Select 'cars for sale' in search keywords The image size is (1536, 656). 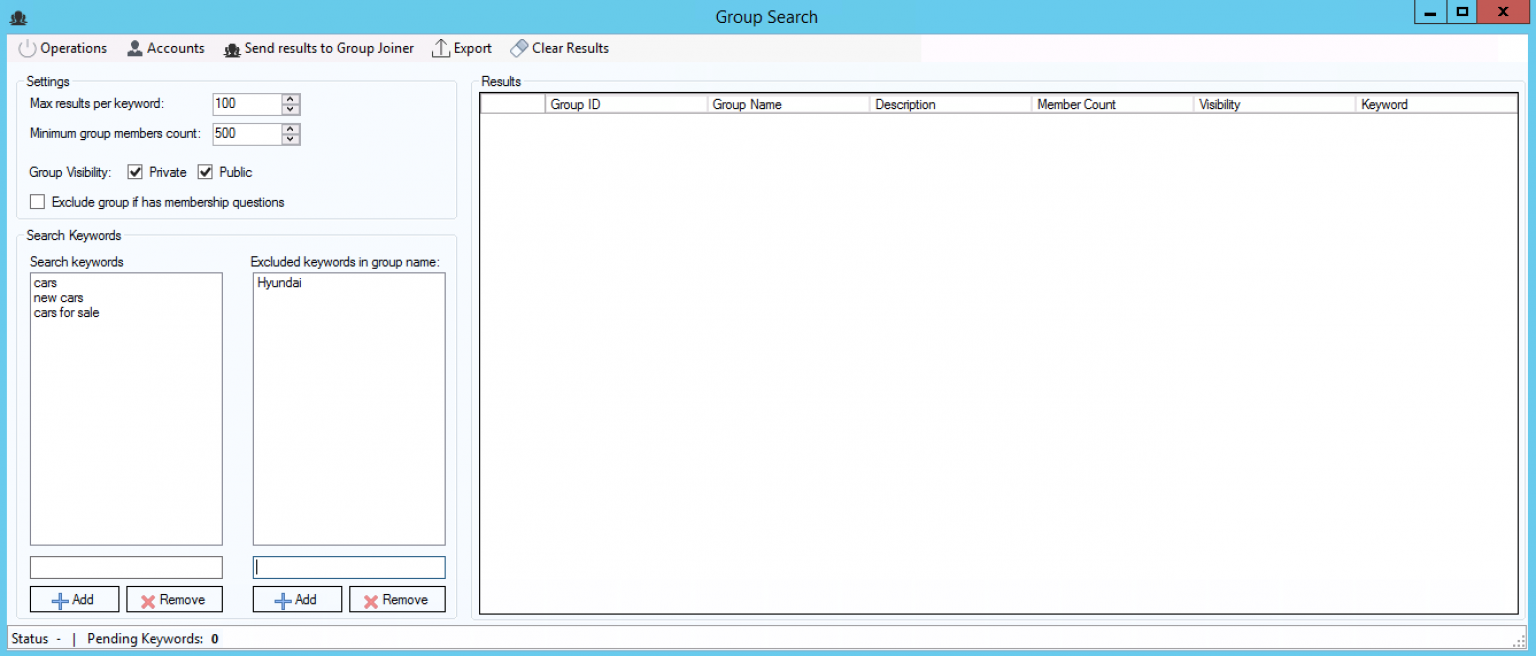[x=66, y=313]
